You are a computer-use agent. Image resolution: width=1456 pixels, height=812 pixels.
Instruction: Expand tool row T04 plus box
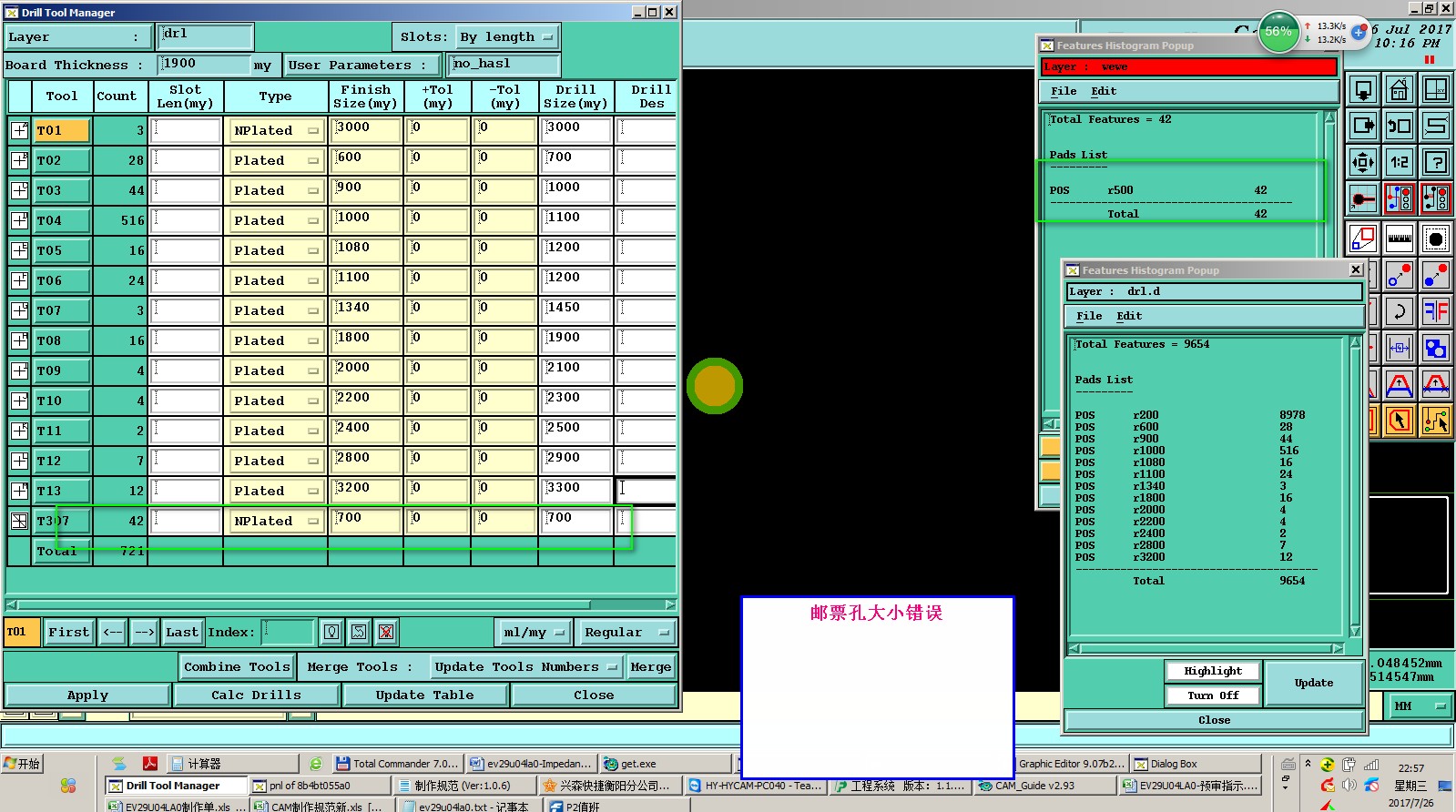click(19, 220)
